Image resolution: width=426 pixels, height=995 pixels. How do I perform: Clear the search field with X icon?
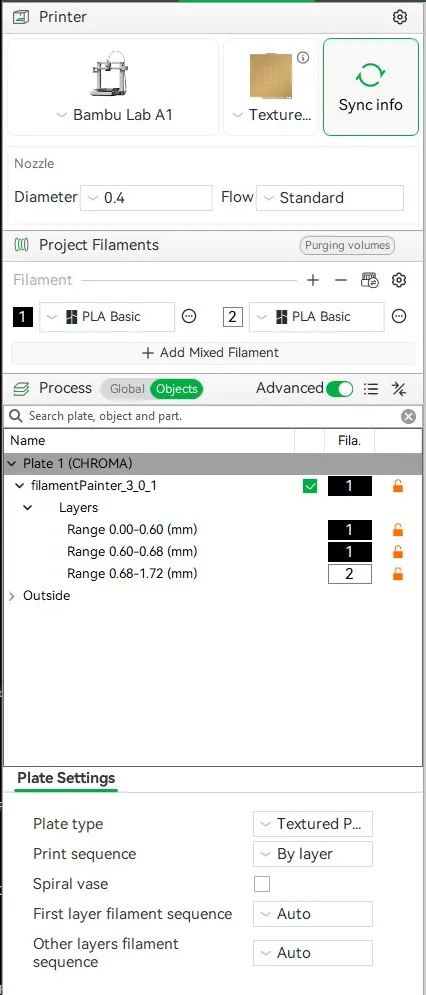(409, 416)
